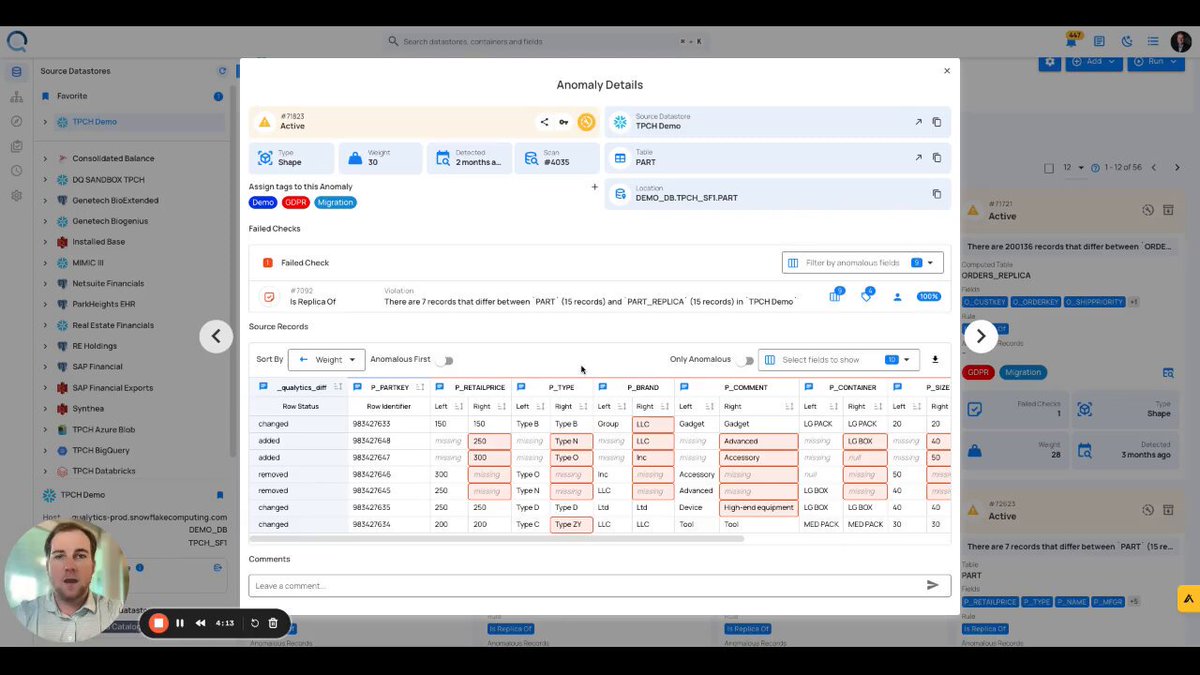Open the TPCH Demo source datastore link
Viewport: 1200px width, 675px height.
[918, 122]
